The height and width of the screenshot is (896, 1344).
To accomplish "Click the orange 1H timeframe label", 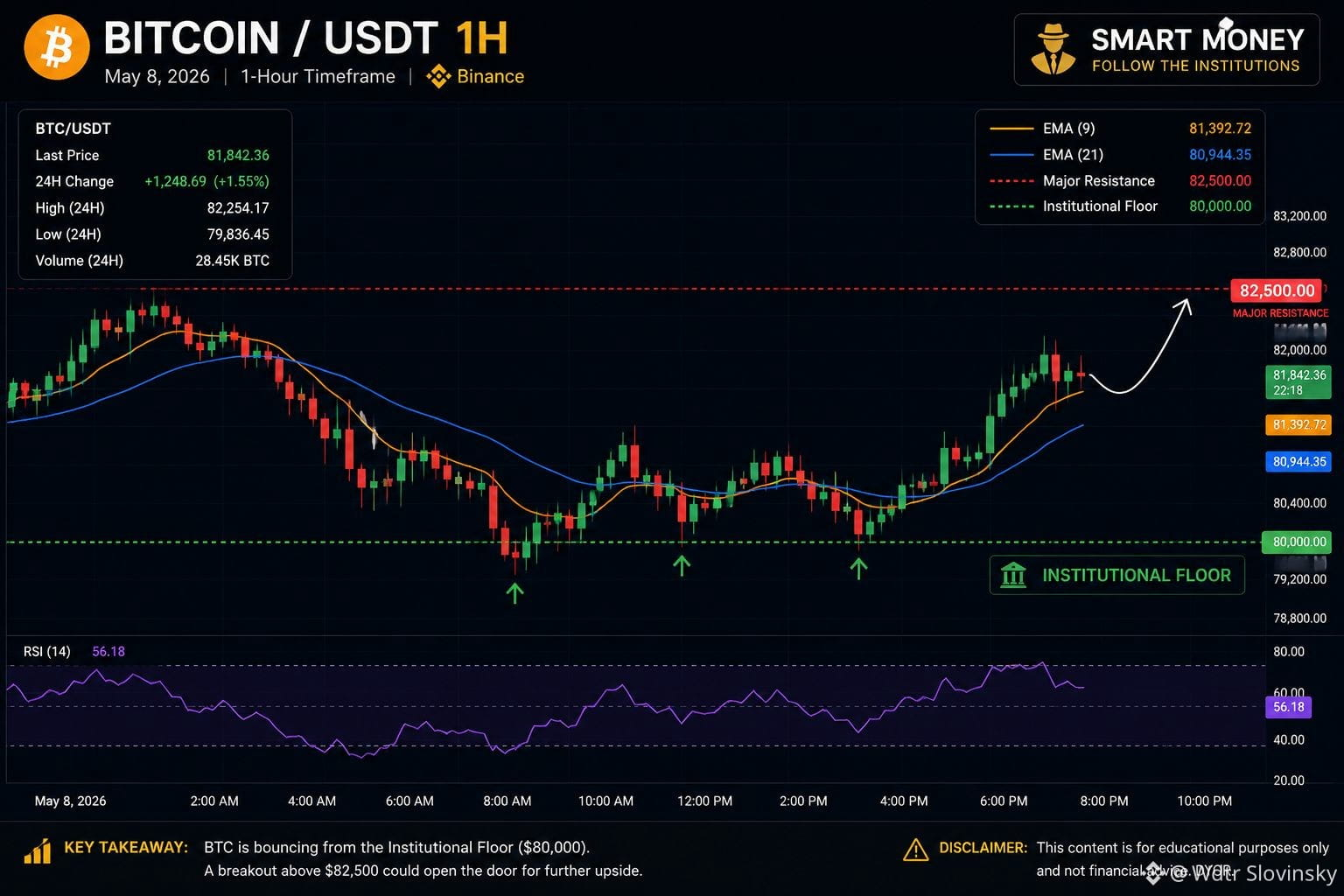I will pos(482,38).
